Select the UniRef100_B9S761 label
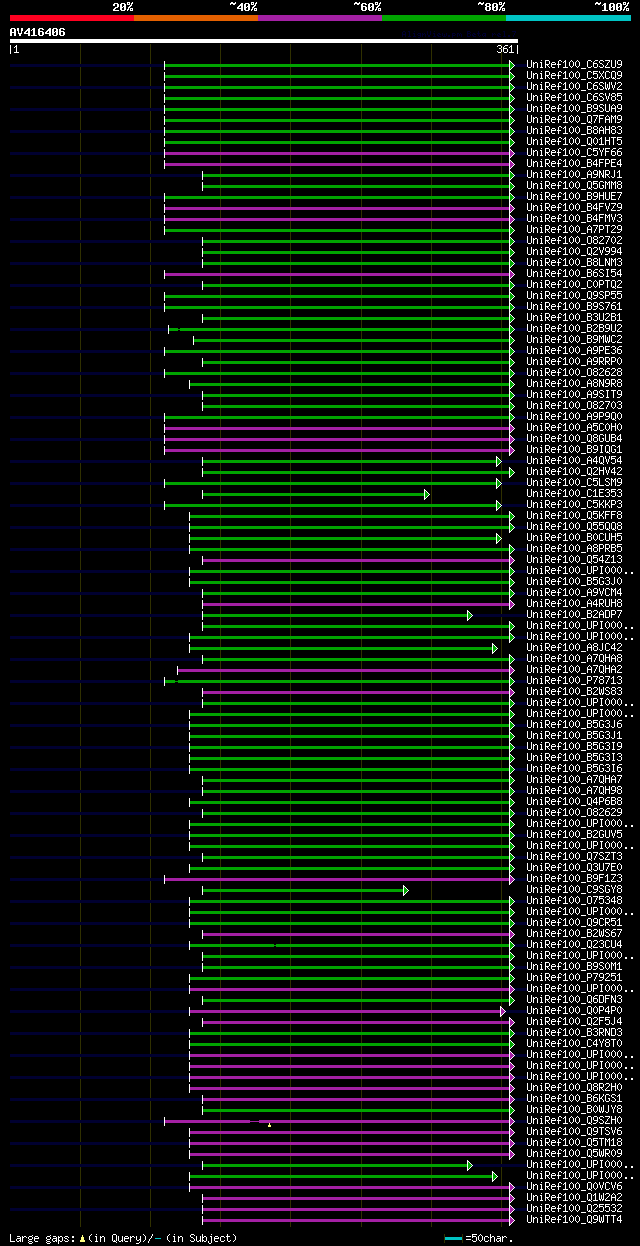The image size is (640, 1246). [574, 307]
